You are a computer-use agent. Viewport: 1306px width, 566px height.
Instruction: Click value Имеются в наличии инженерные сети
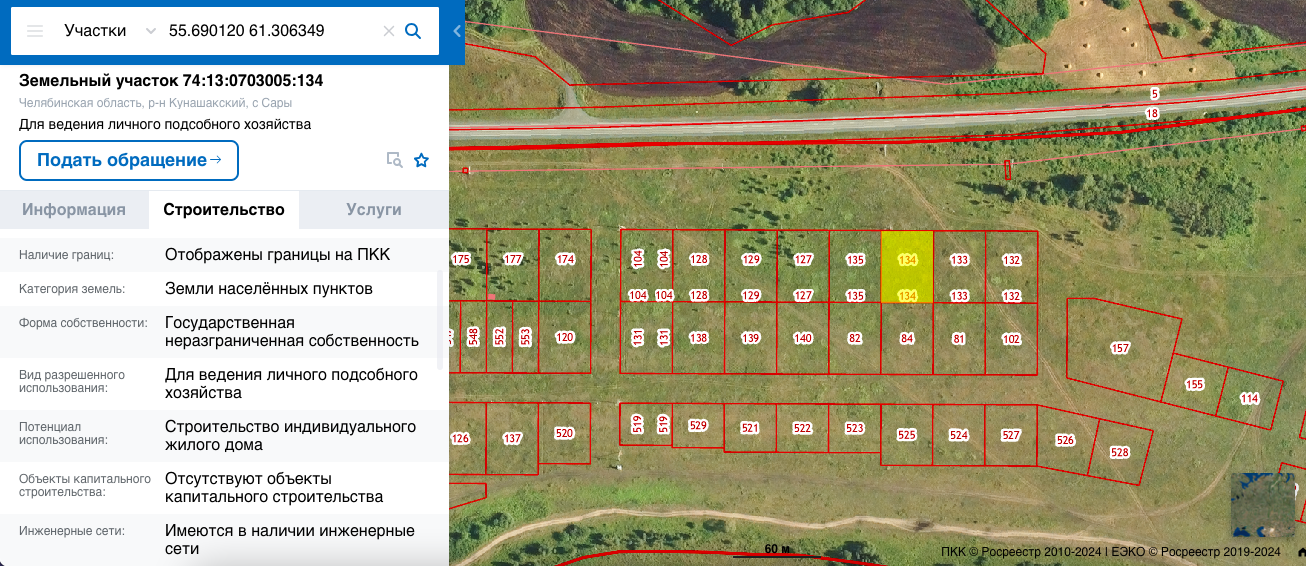pos(290,540)
